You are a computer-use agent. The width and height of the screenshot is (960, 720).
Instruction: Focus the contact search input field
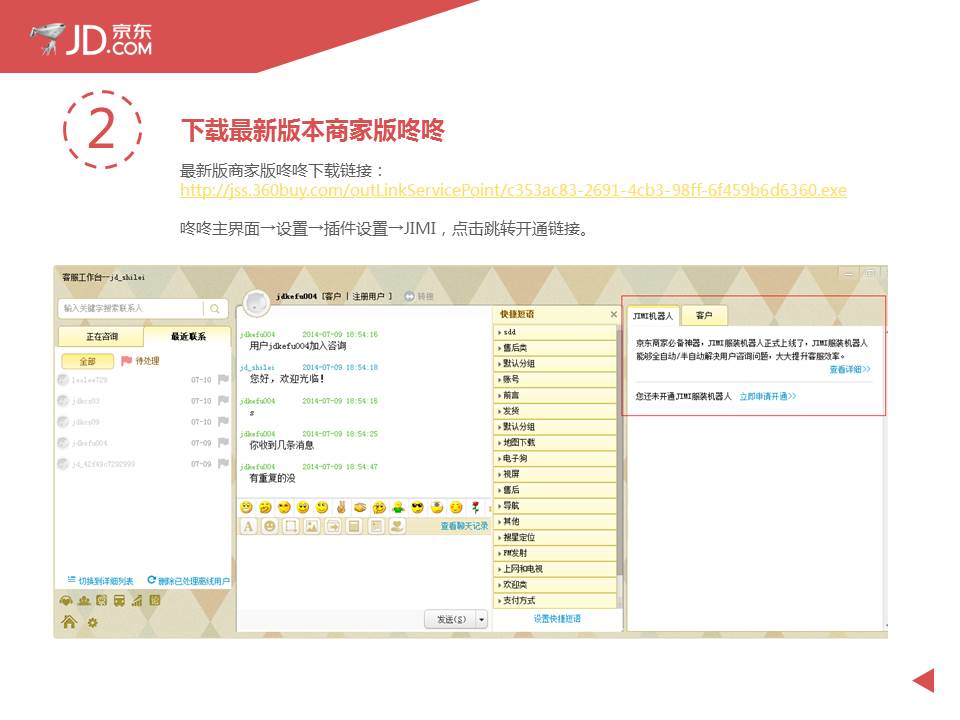click(x=132, y=309)
